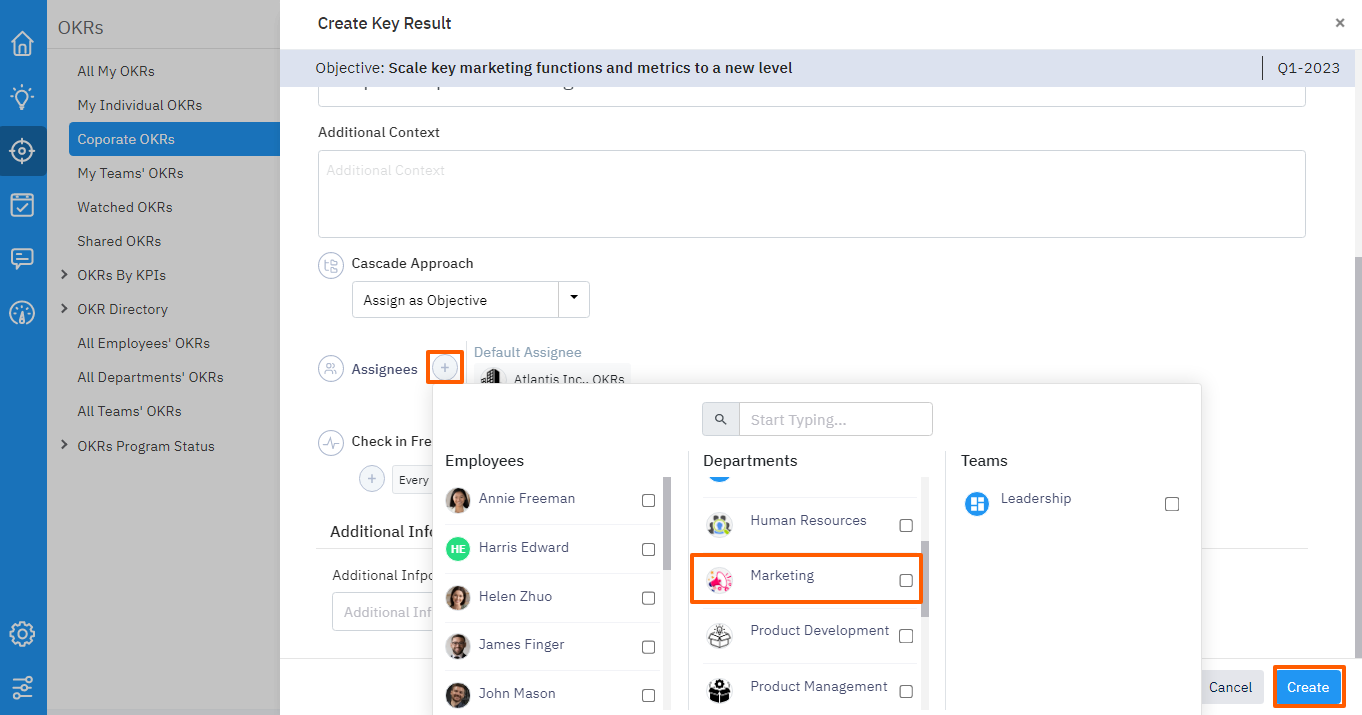Open the lightbulb ideas icon in sidebar
The image size is (1362, 715).
22,97
